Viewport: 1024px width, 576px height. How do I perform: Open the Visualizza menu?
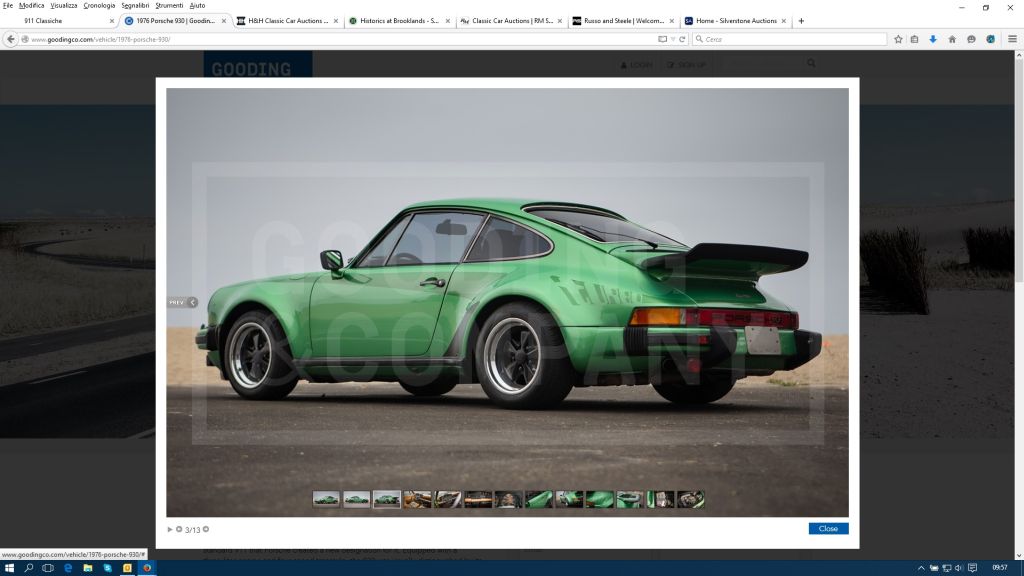click(x=64, y=5)
